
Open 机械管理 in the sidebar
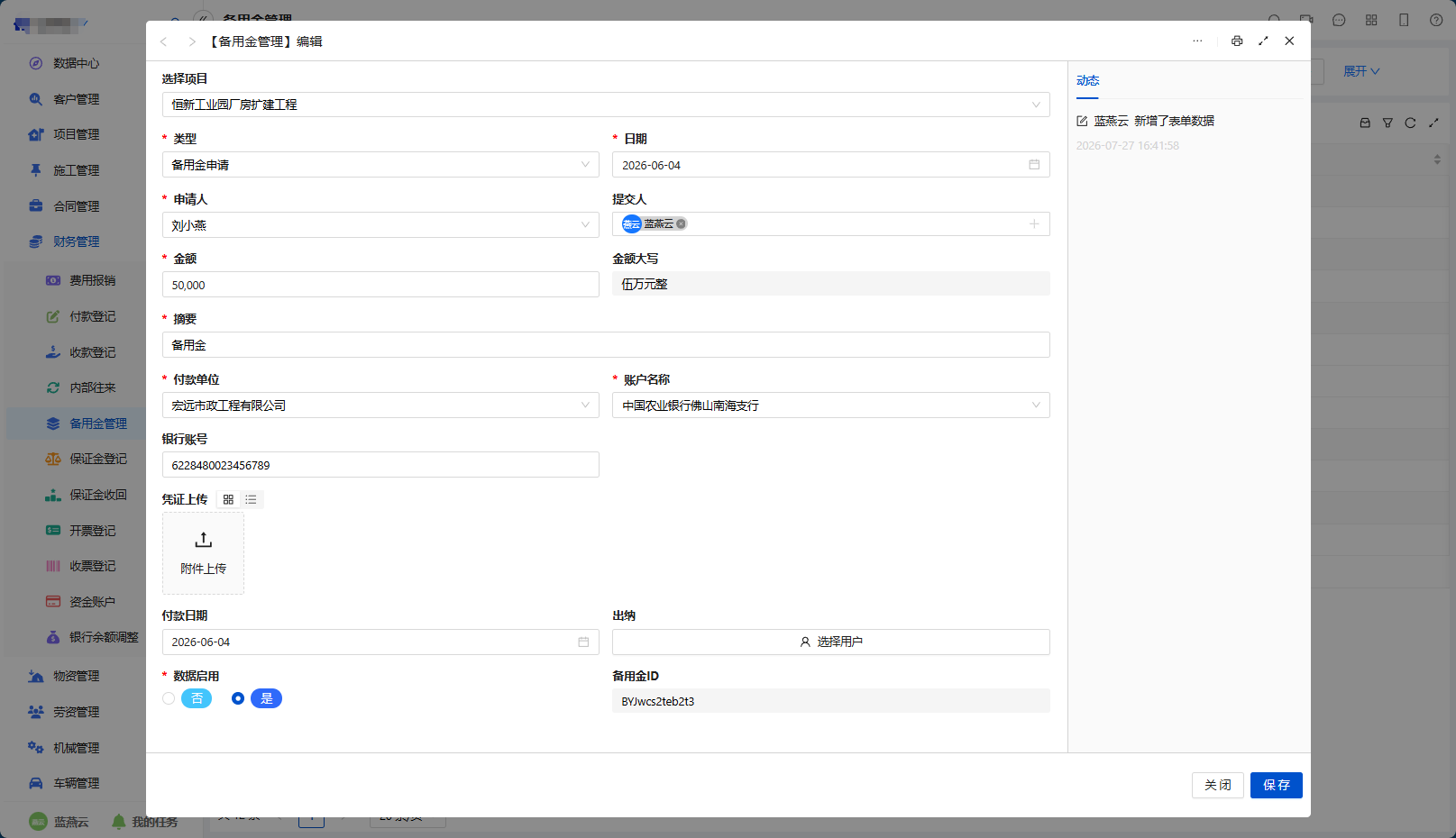coord(76,748)
